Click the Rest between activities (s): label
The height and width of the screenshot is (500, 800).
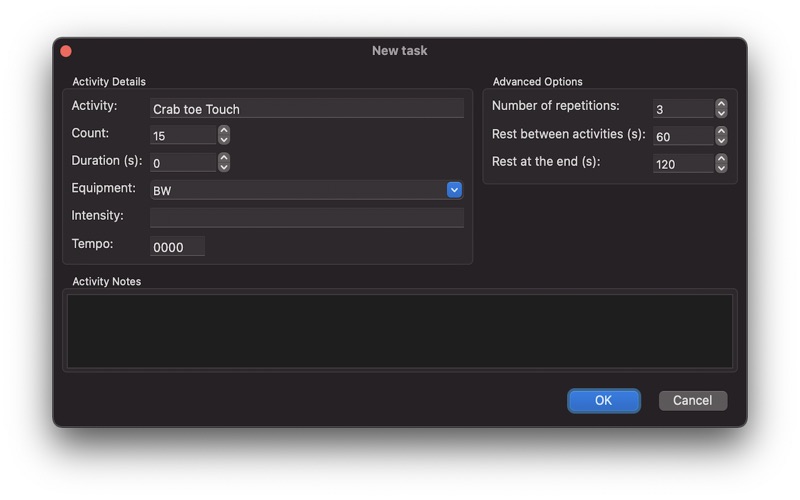click(568, 134)
